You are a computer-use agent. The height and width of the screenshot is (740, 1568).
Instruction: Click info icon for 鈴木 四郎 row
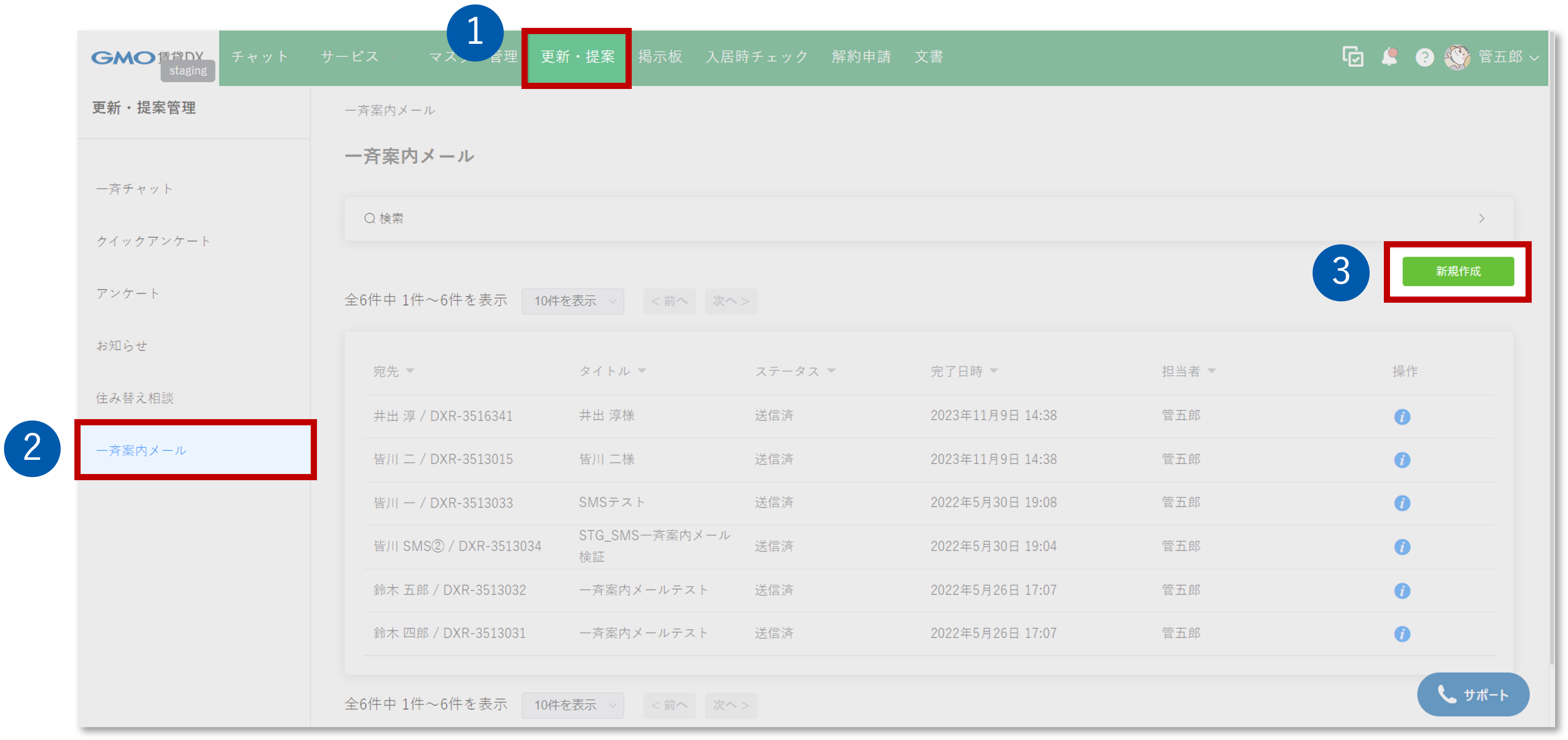tap(1402, 634)
